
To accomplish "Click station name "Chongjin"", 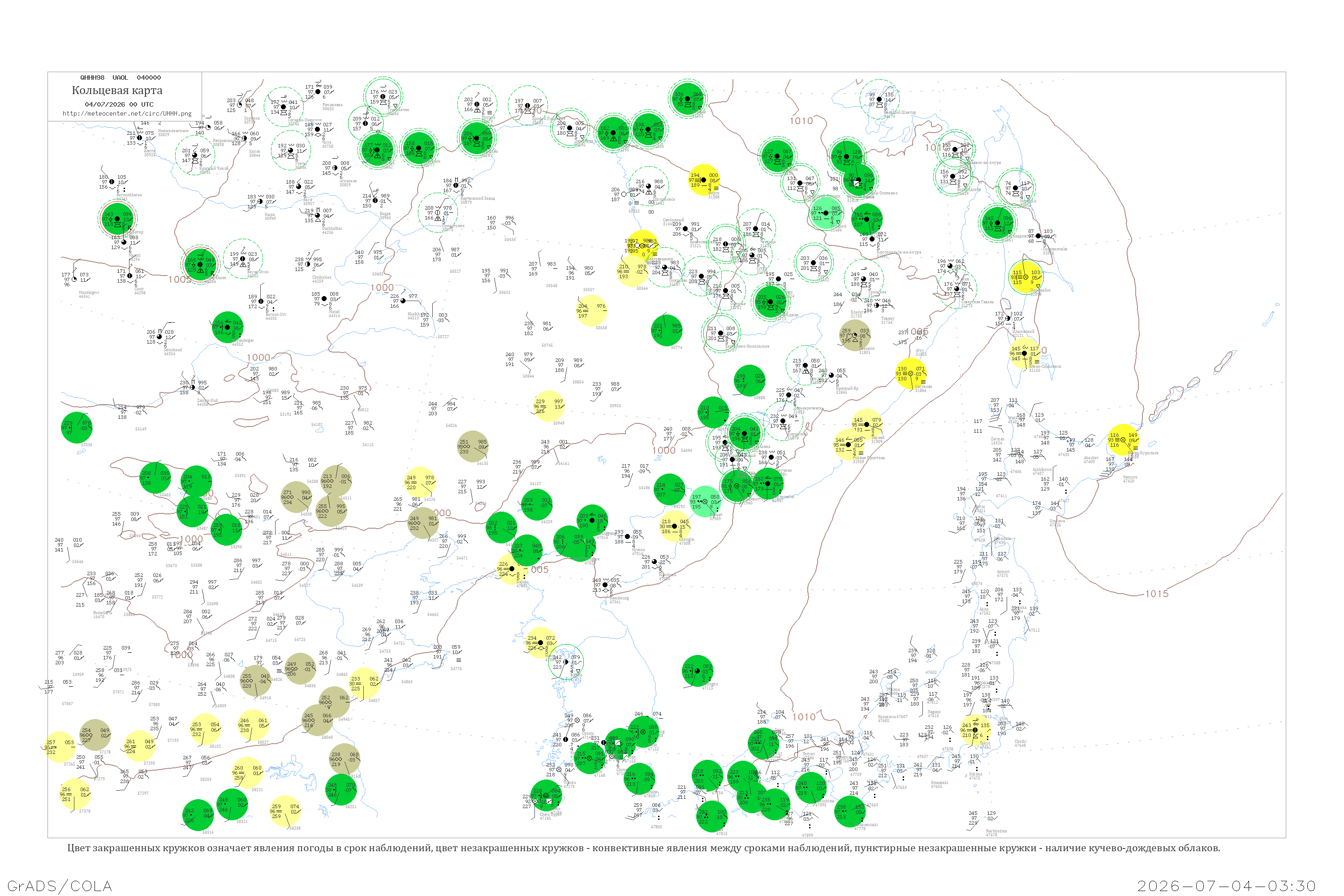I will 687,539.
